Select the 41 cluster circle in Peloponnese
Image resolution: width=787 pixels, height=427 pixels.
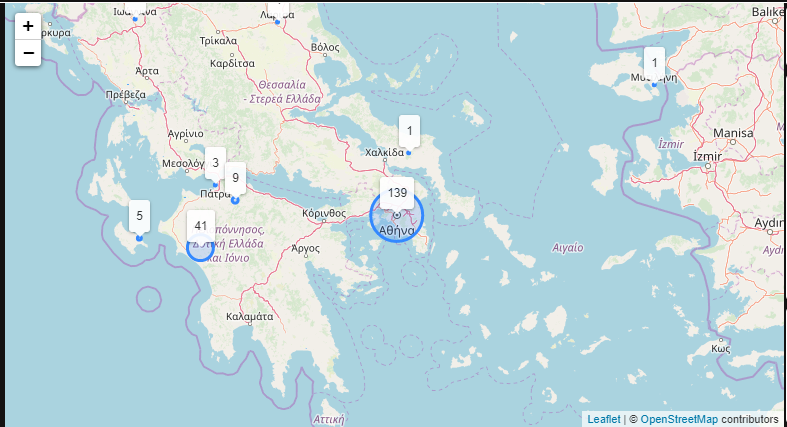pyautogui.click(x=201, y=247)
